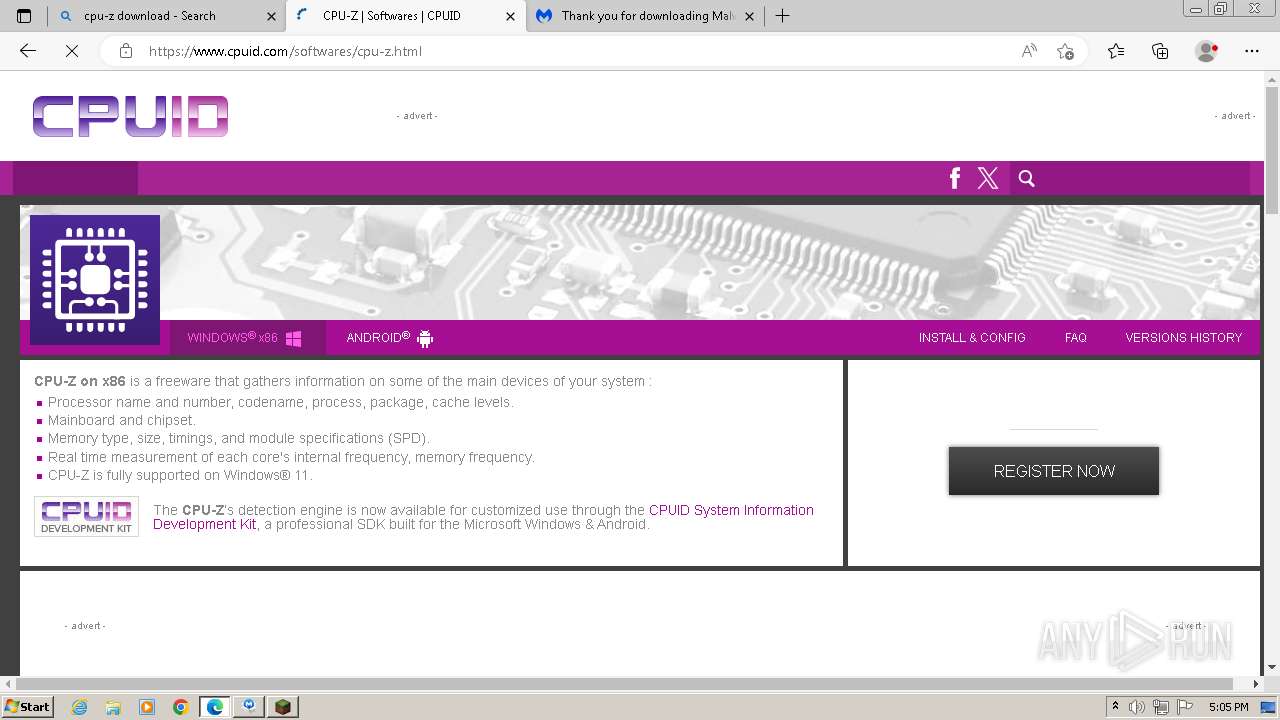Click the vertical scrollbar thumb
The image size is (1280, 720).
pos(1272,150)
